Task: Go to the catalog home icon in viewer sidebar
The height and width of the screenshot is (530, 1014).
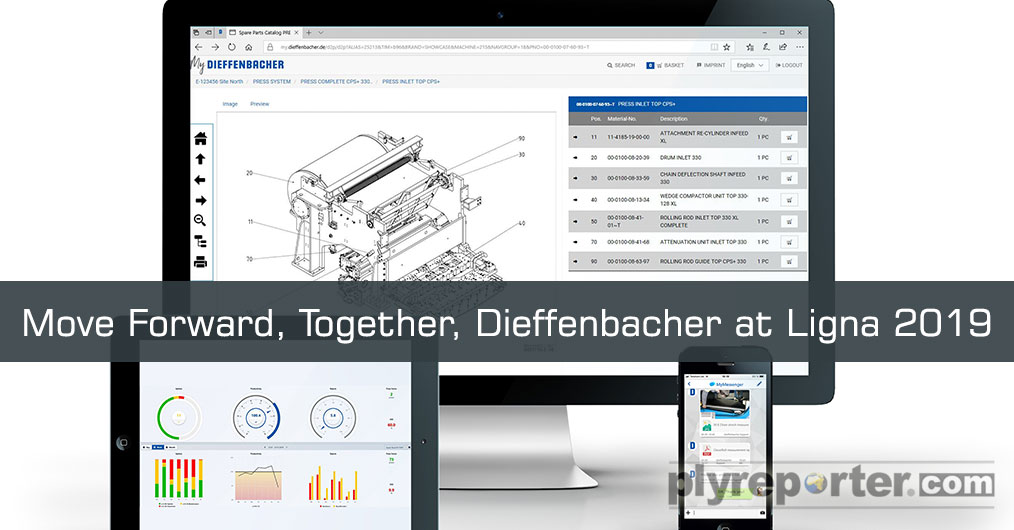Action: click(200, 138)
